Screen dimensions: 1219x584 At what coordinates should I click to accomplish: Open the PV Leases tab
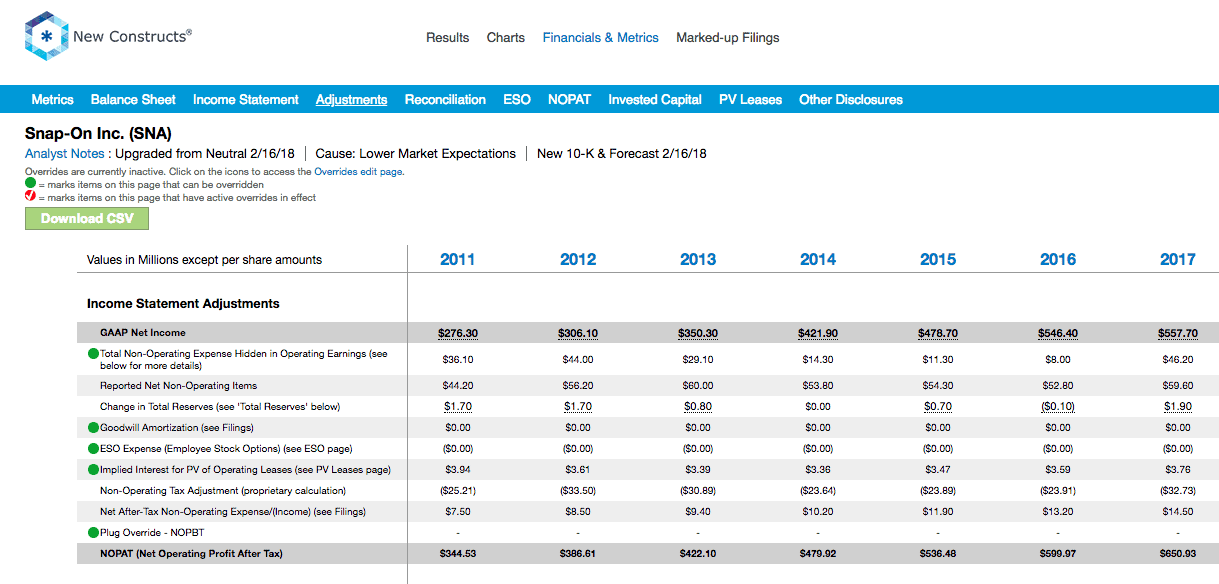point(750,100)
